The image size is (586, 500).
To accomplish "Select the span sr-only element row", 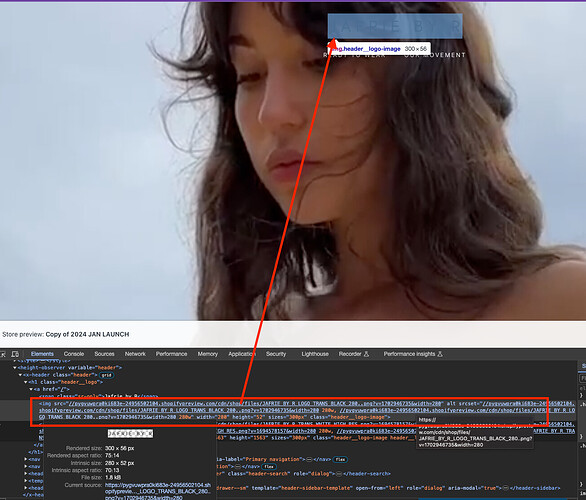I will coord(98,396).
